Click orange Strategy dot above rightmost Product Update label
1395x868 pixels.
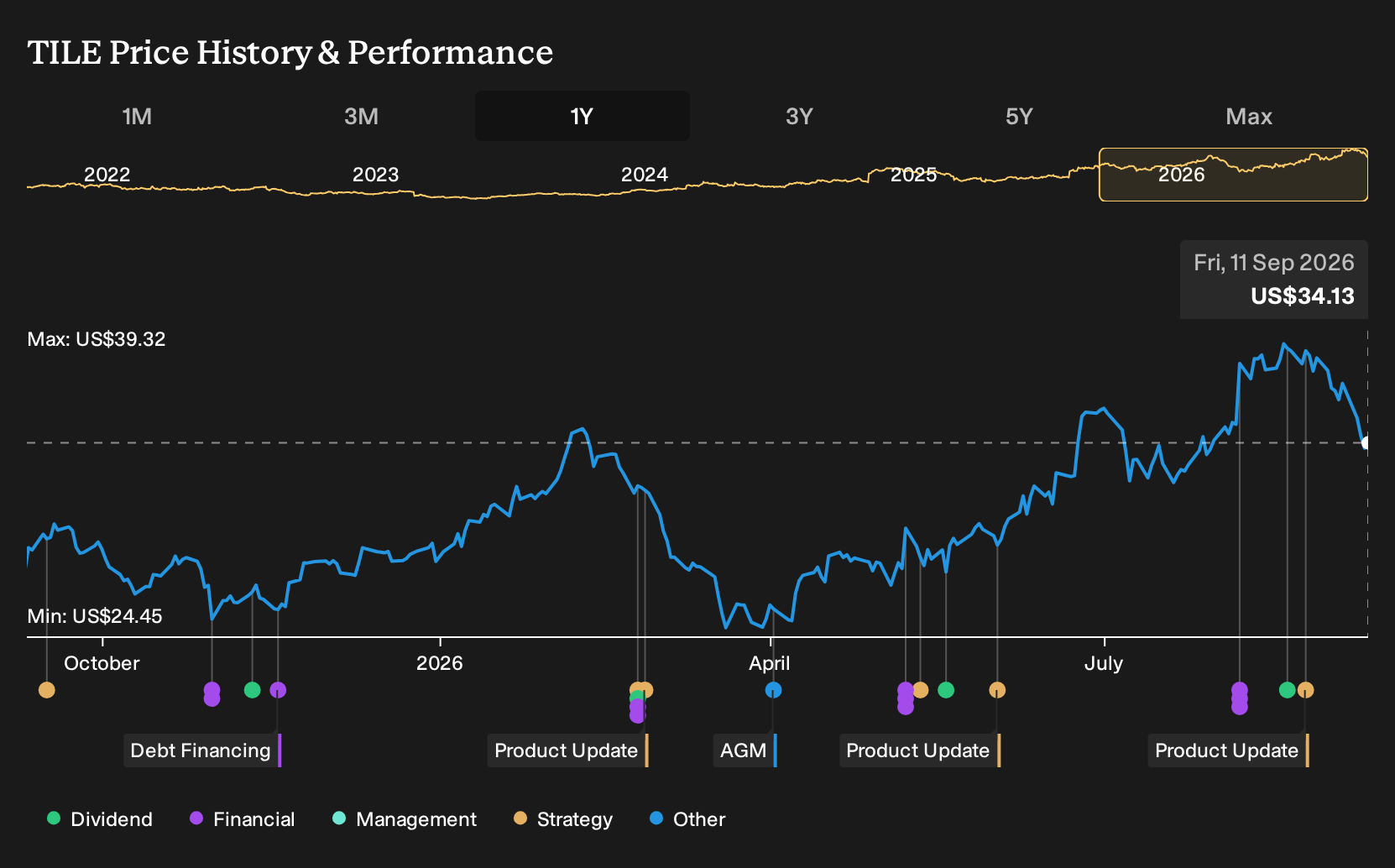coord(1305,690)
